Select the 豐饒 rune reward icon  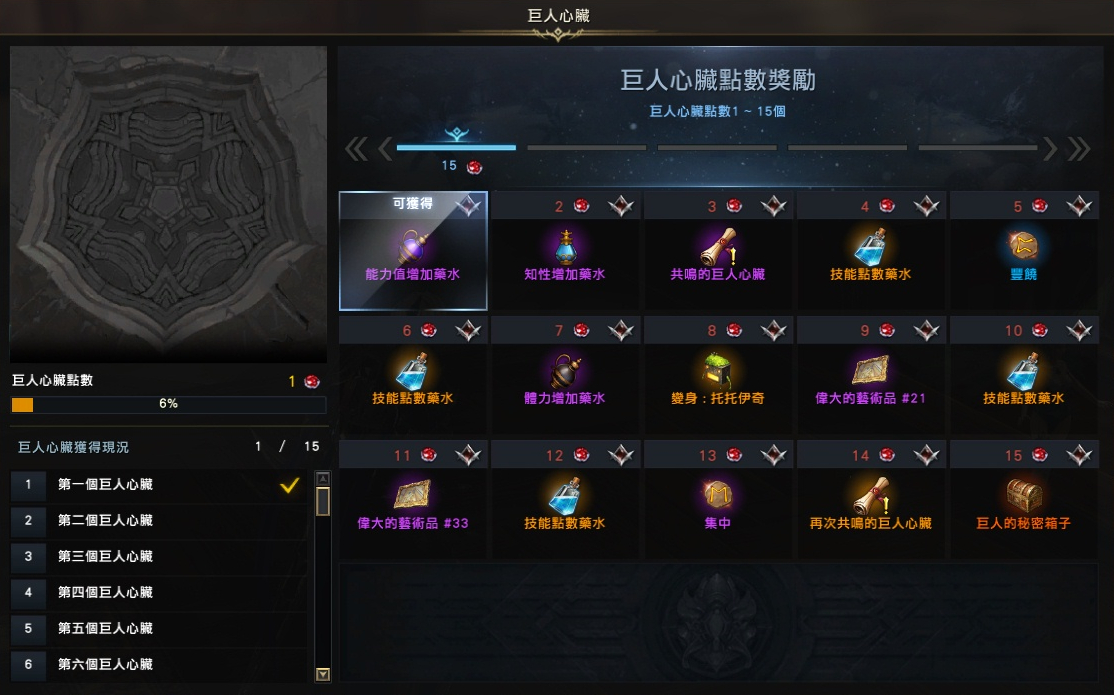pyautogui.click(x=1024, y=246)
